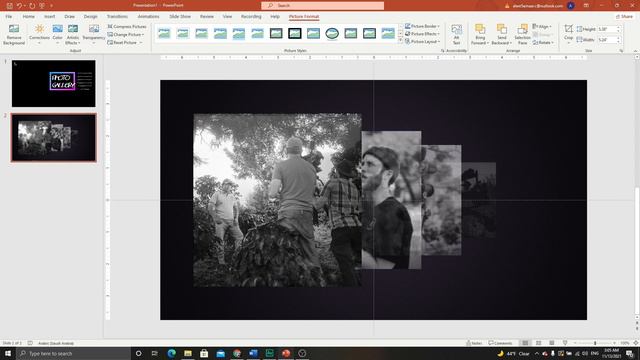
Task: Switch to the Design tab
Action: tap(91, 16)
